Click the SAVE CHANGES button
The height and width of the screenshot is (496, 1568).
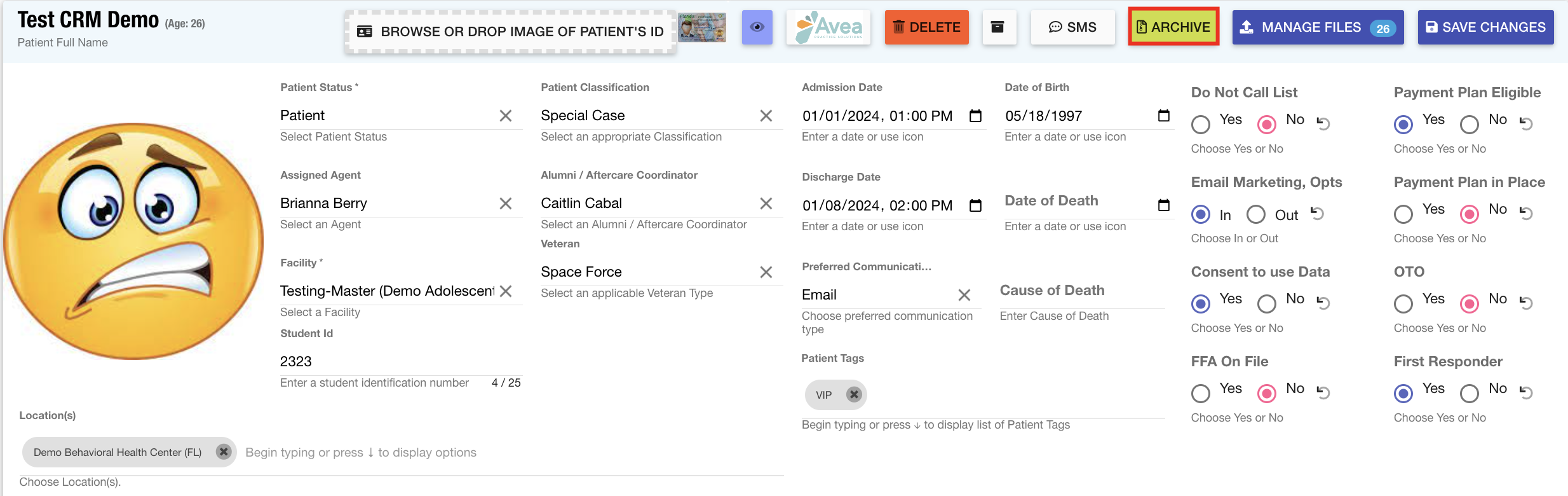(1485, 27)
